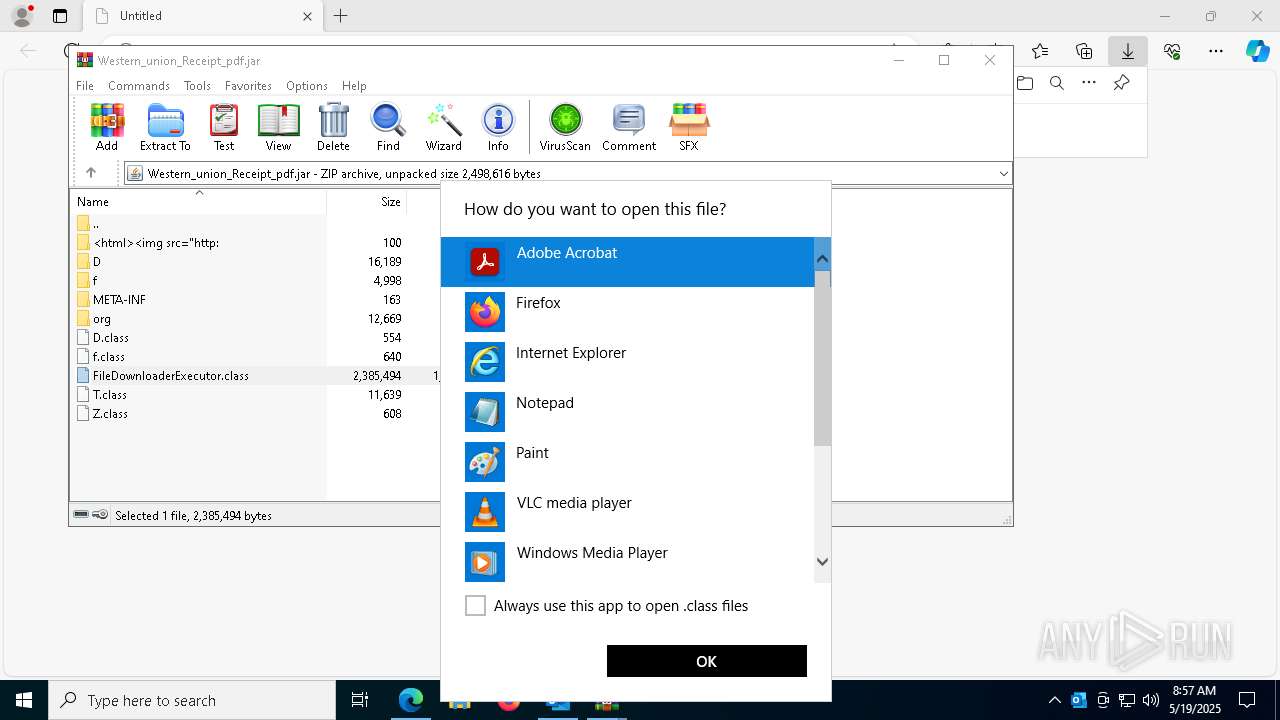Go up one folder level in WinRAR
1280x720 pixels.
tap(91, 173)
